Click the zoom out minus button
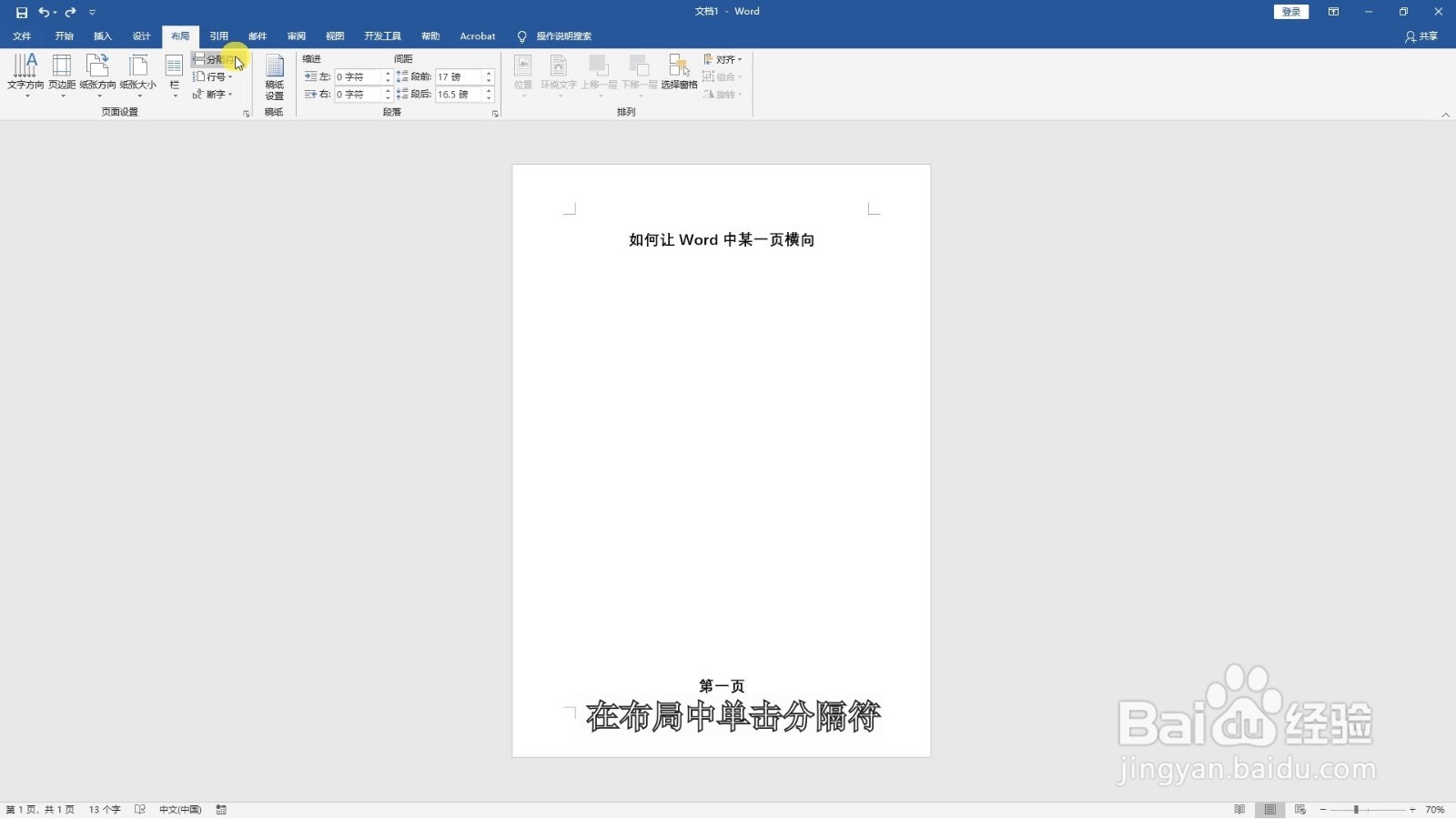The image size is (1456, 819). tap(1323, 810)
